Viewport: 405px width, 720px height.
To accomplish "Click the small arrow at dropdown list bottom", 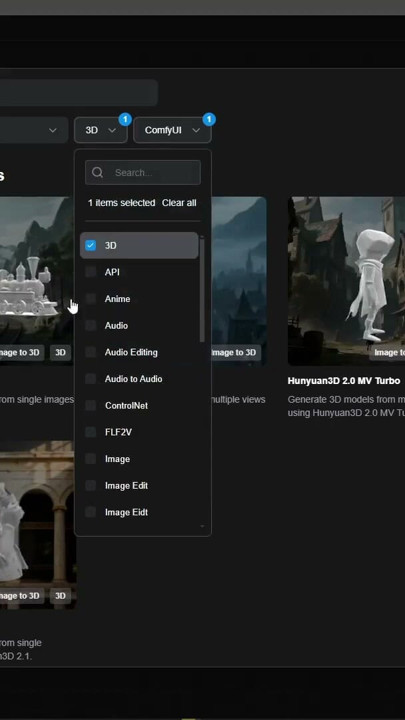I will click(202, 527).
